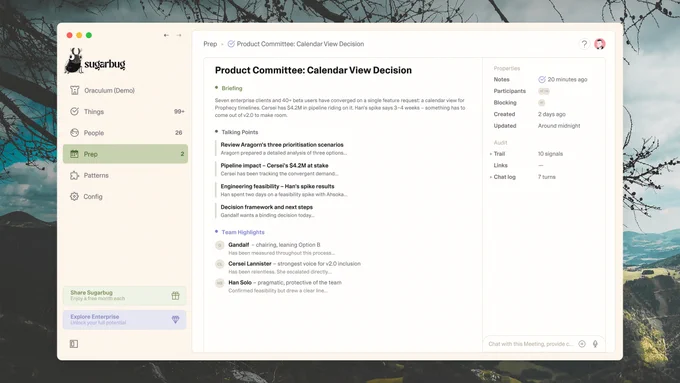Click the Oraculum workspace icon
Screen dimensions: 680x383
(75, 90)
